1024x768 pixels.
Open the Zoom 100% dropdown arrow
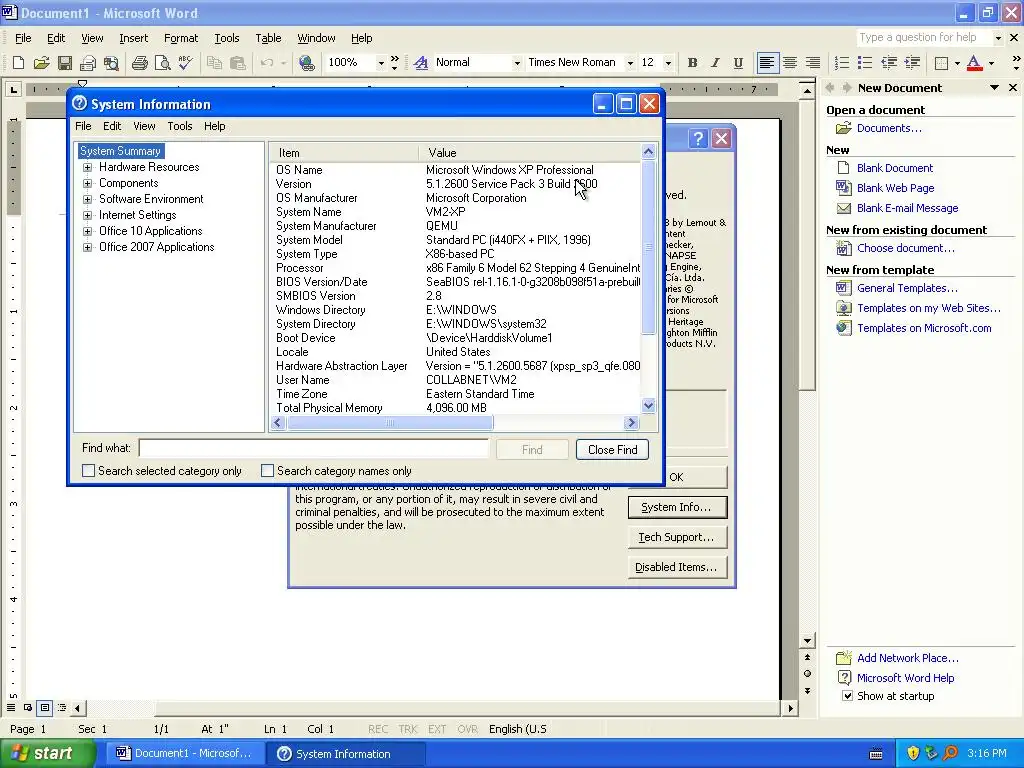coord(381,63)
